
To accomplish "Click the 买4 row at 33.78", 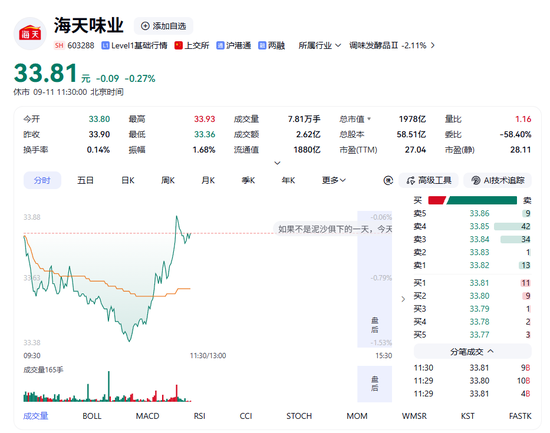I will (472, 322).
